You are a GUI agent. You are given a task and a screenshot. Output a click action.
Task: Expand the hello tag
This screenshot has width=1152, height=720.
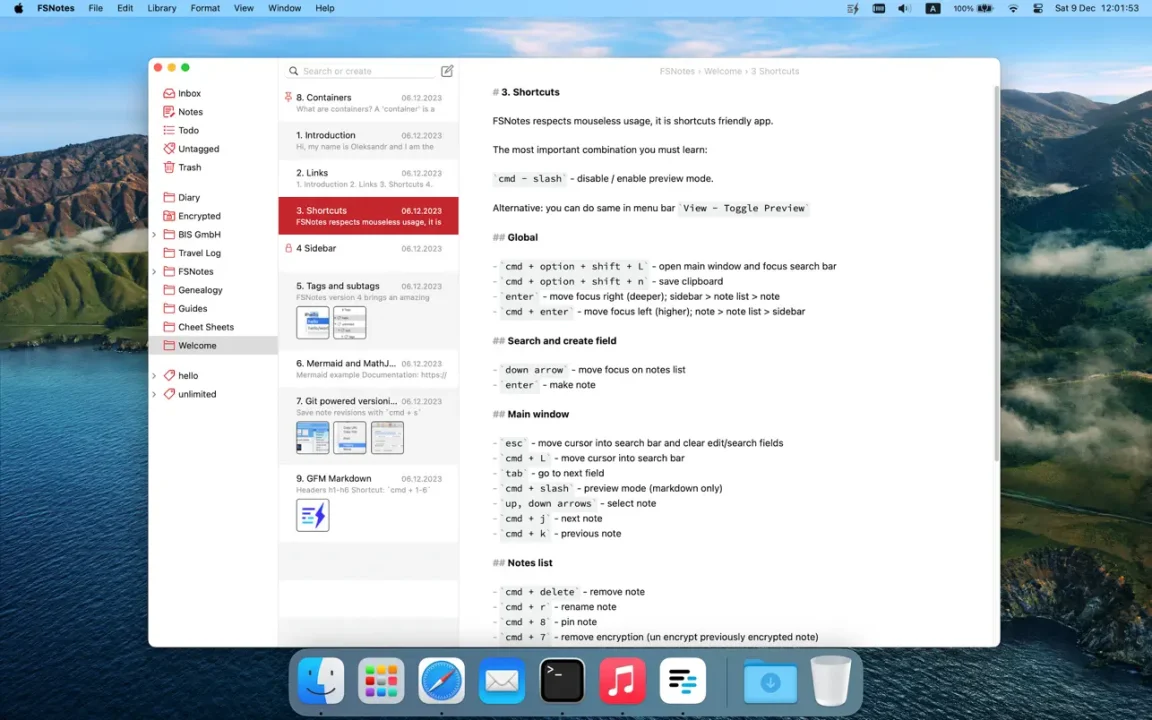click(x=154, y=375)
